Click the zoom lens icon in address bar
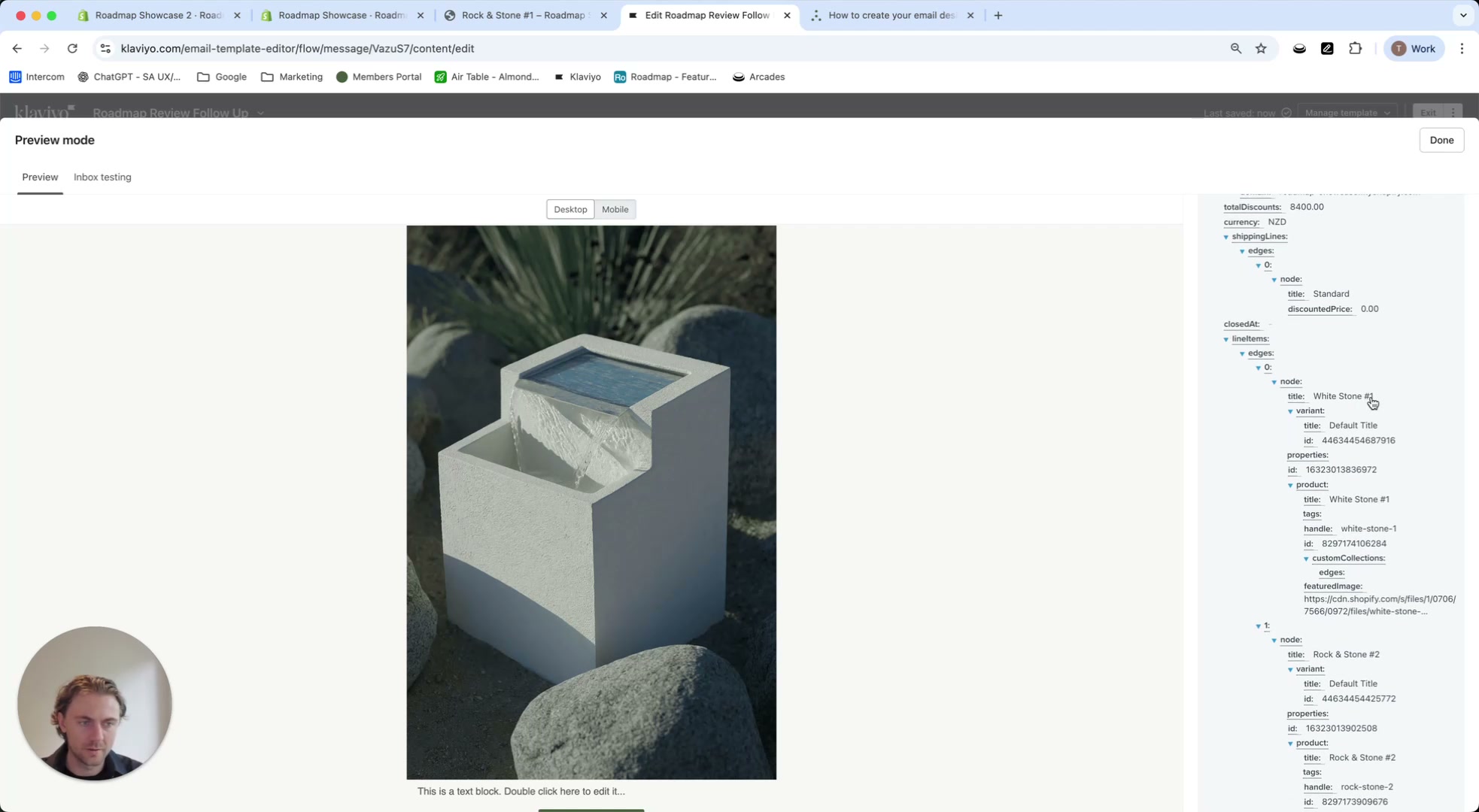This screenshot has width=1479, height=812. pyautogui.click(x=1235, y=48)
